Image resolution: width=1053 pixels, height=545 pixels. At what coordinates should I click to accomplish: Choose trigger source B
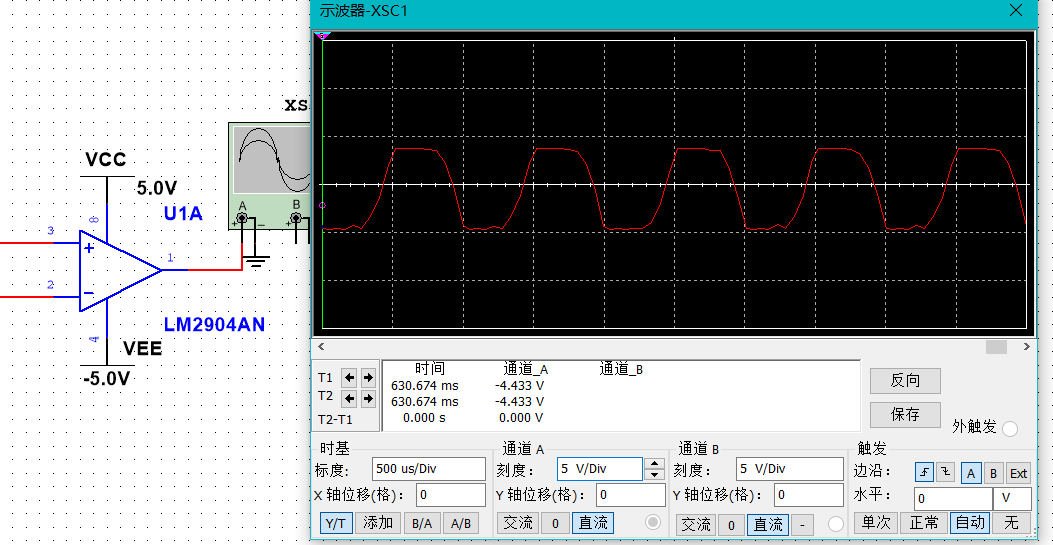click(994, 473)
